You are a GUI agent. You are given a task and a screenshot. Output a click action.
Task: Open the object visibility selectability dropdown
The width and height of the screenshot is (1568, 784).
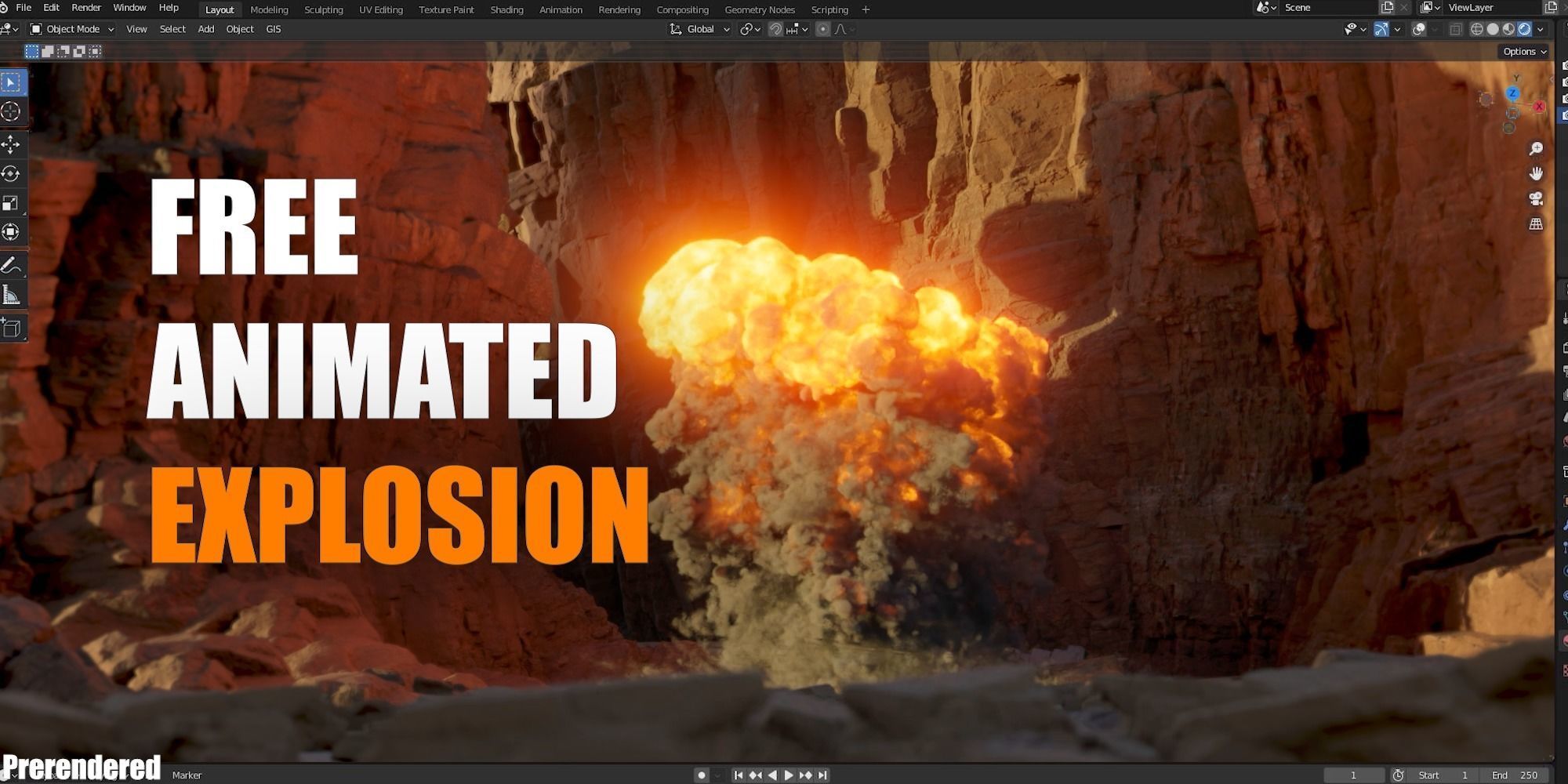[1355, 29]
